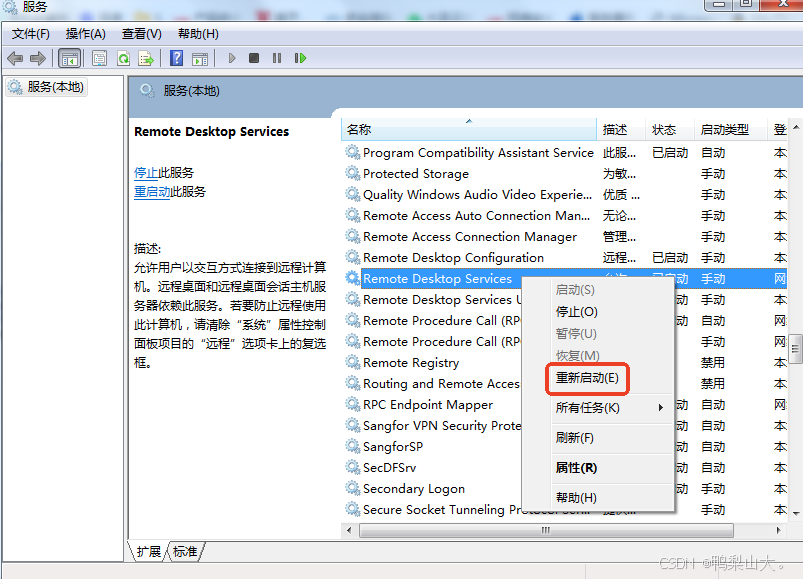Click the vertical scrollbar thumb
The height and width of the screenshot is (579, 803).
click(x=795, y=349)
